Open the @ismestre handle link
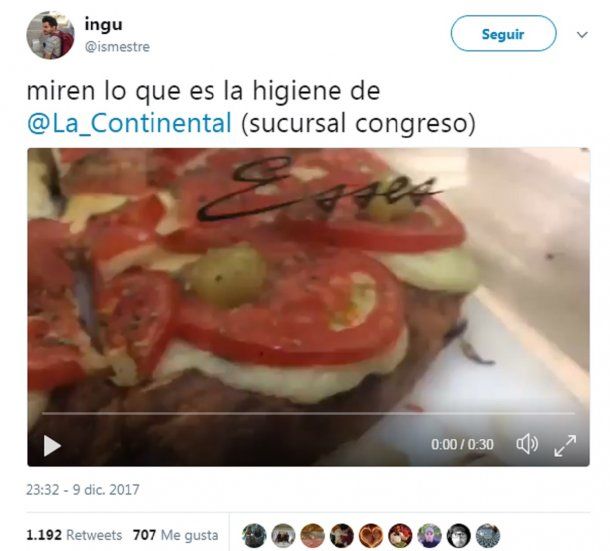The width and height of the screenshot is (610, 551). pos(117,47)
